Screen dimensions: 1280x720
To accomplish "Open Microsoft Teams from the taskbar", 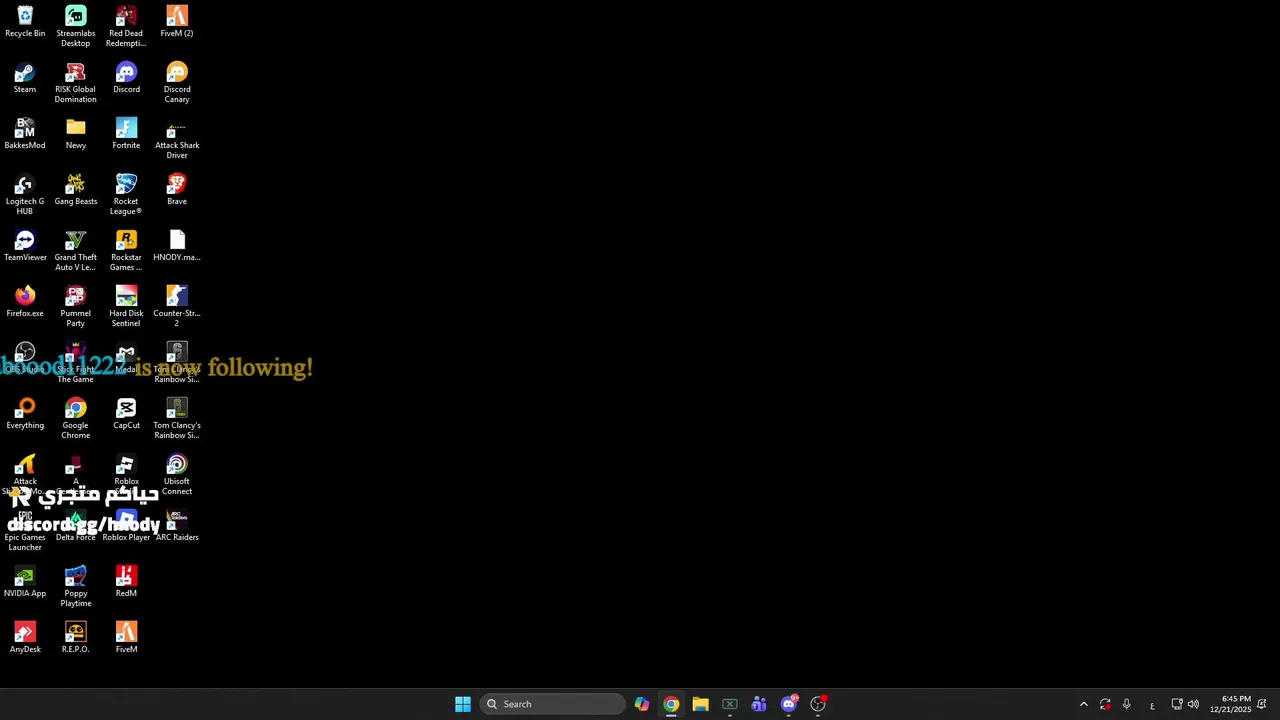I will 759,704.
